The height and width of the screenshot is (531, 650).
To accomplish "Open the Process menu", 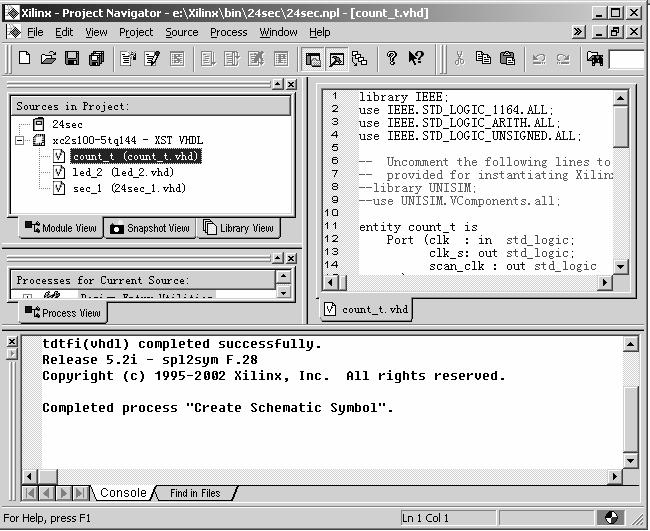I will click(x=228, y=32).
